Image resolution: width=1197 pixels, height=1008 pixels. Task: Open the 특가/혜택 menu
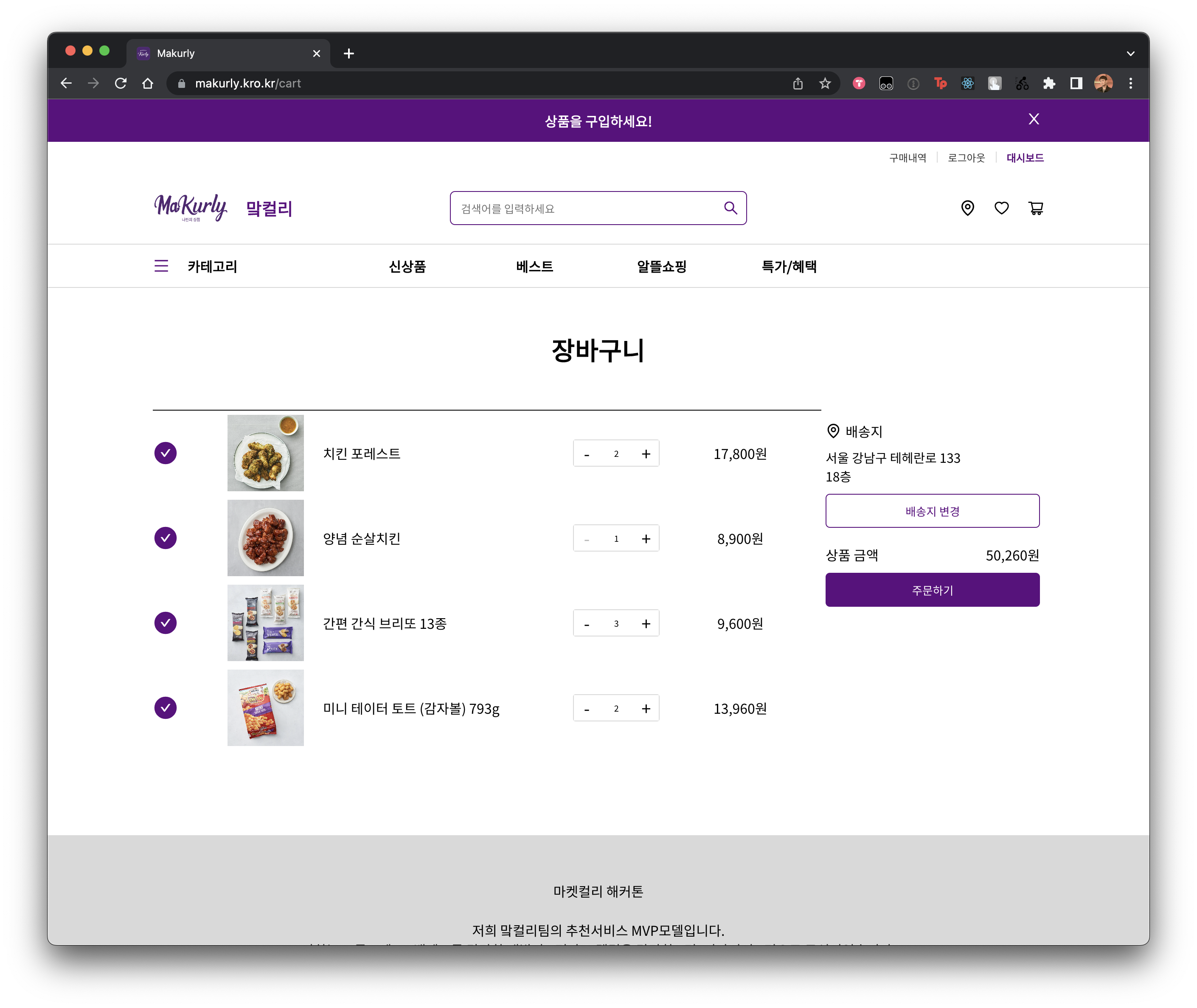(x=789, y=266)
